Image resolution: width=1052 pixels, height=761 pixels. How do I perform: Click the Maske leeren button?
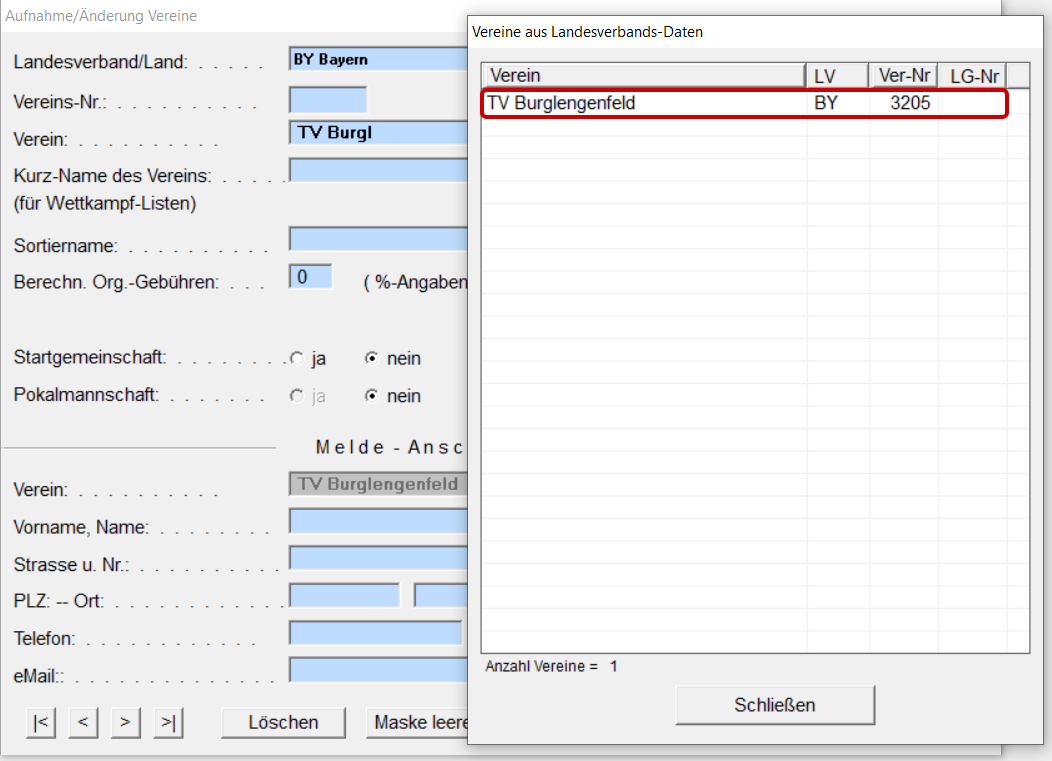click(x=418, y=722)
